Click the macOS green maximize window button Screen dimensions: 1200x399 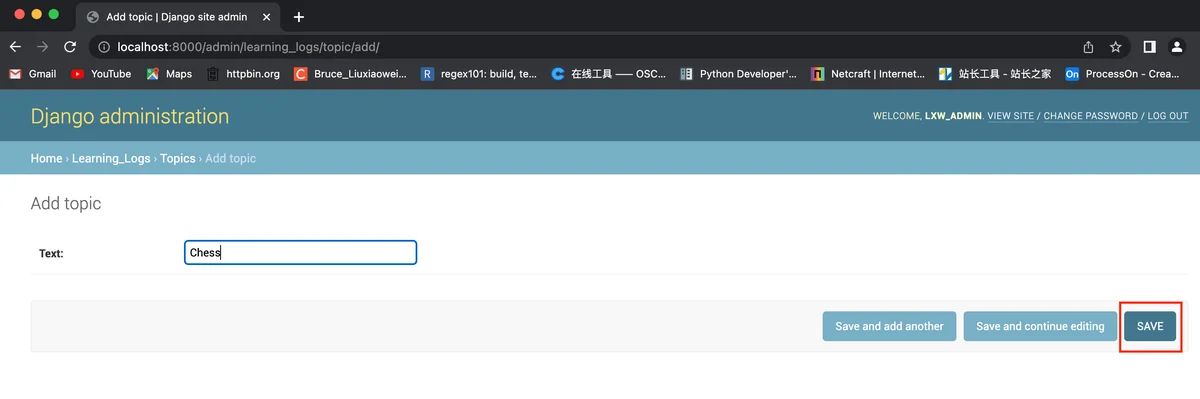pos(53,14)
